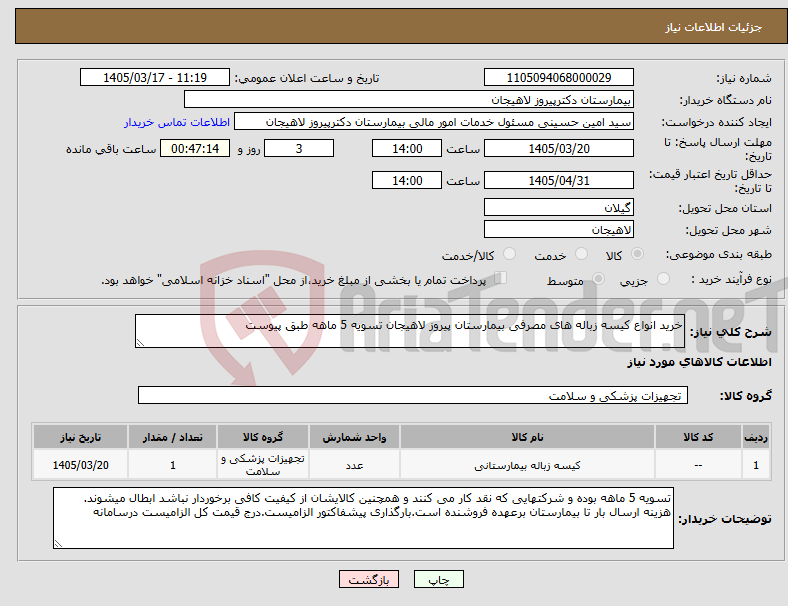Select the خدمت radio button
Viewport: 788px width, 606px height.
pyautogui.click(x=581, y=254)
